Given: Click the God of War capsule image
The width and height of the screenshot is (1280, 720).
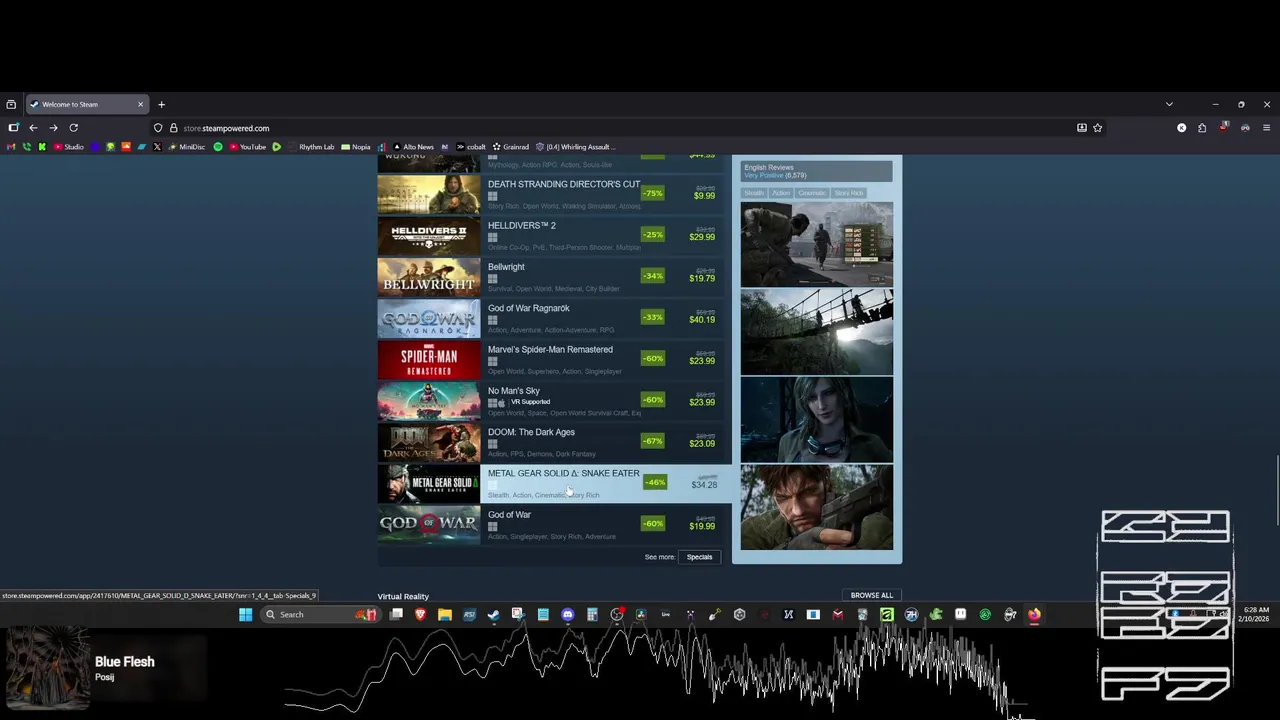Looking at the screenshot, I should tap(428, 525).
